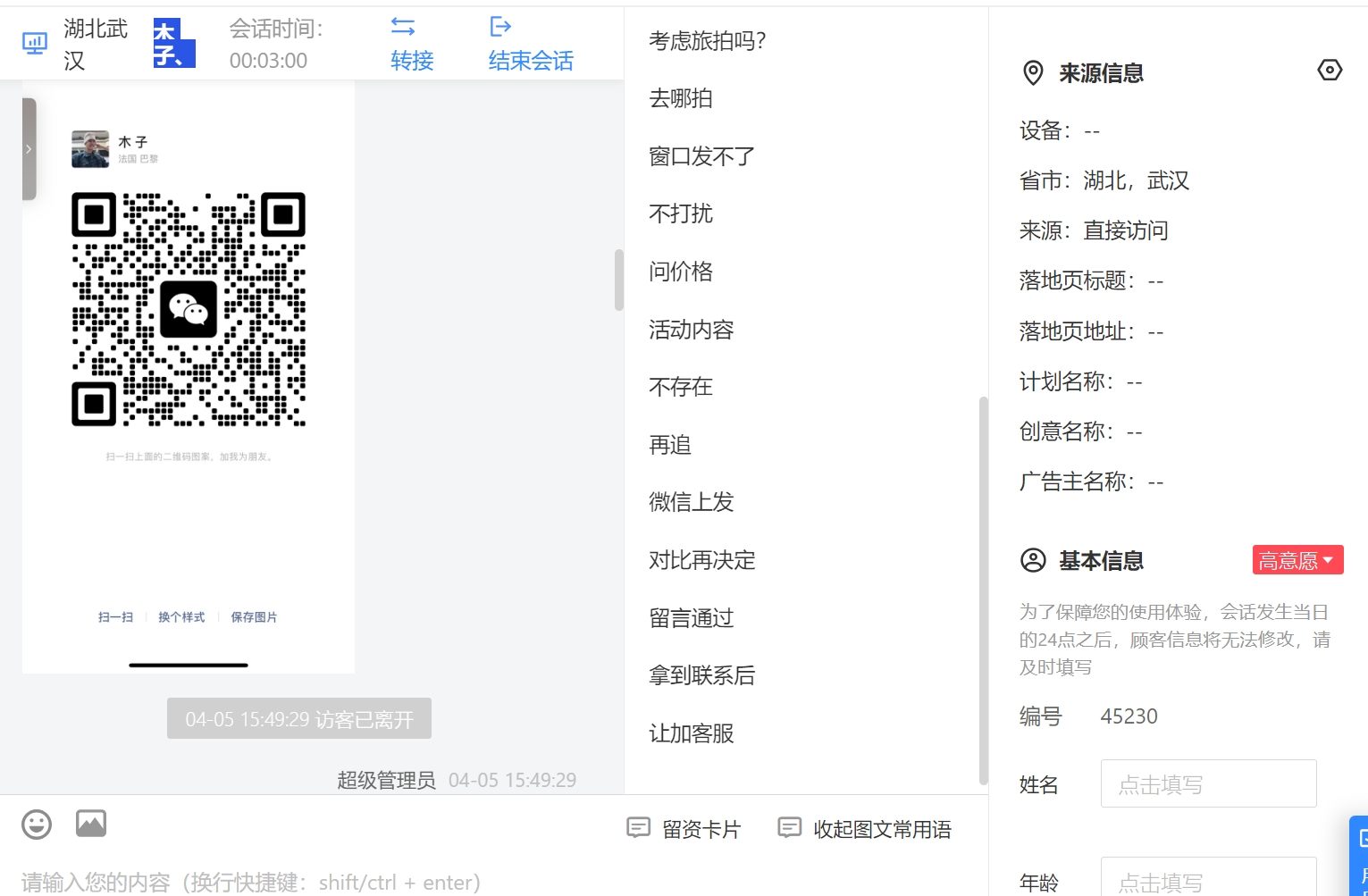
Task: Click the monitor device icon beside 湖北武汉
Action: (35, 44)
